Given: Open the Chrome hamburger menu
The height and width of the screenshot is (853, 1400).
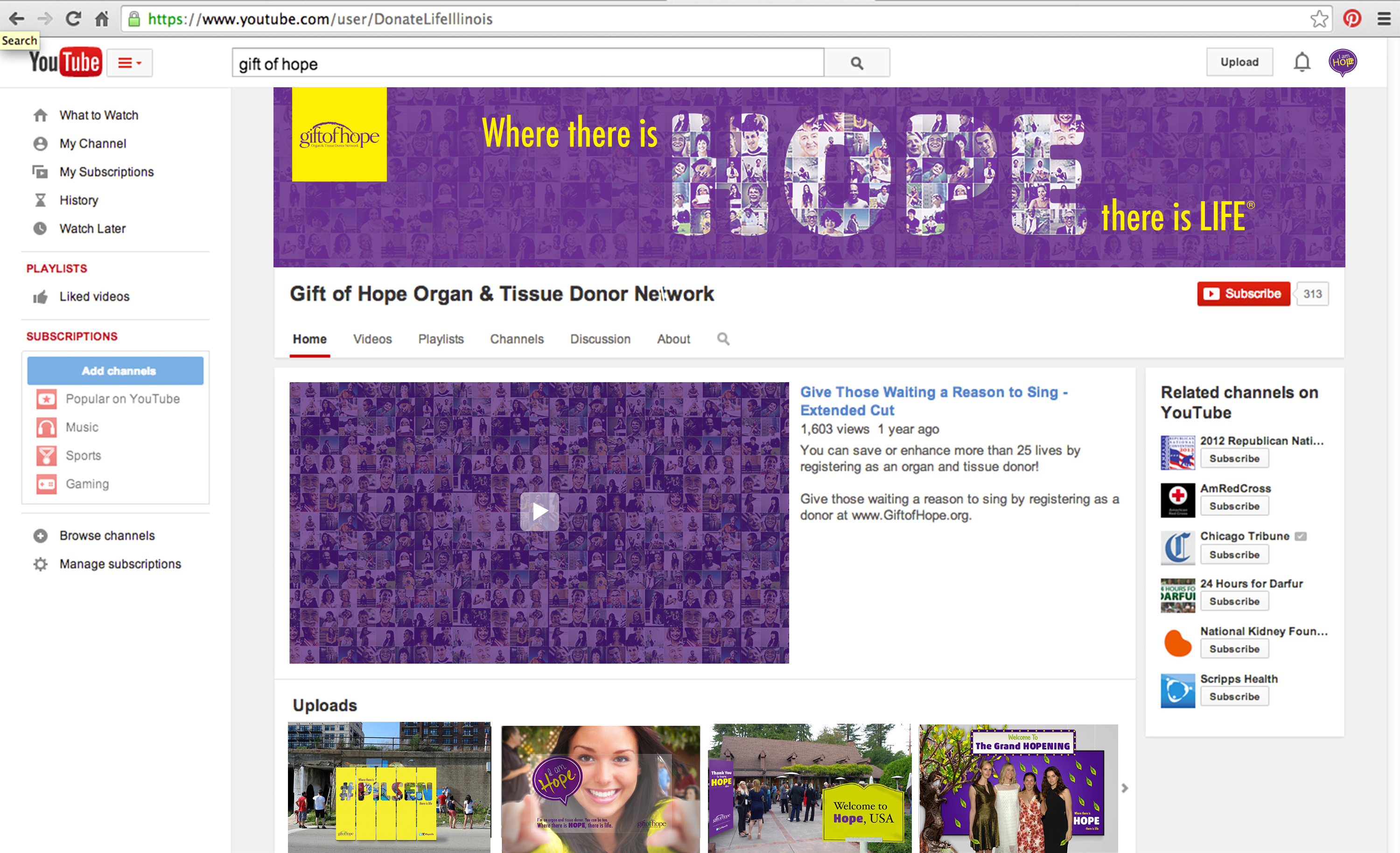Looking at the screenshot, I should click(1384, 19).
